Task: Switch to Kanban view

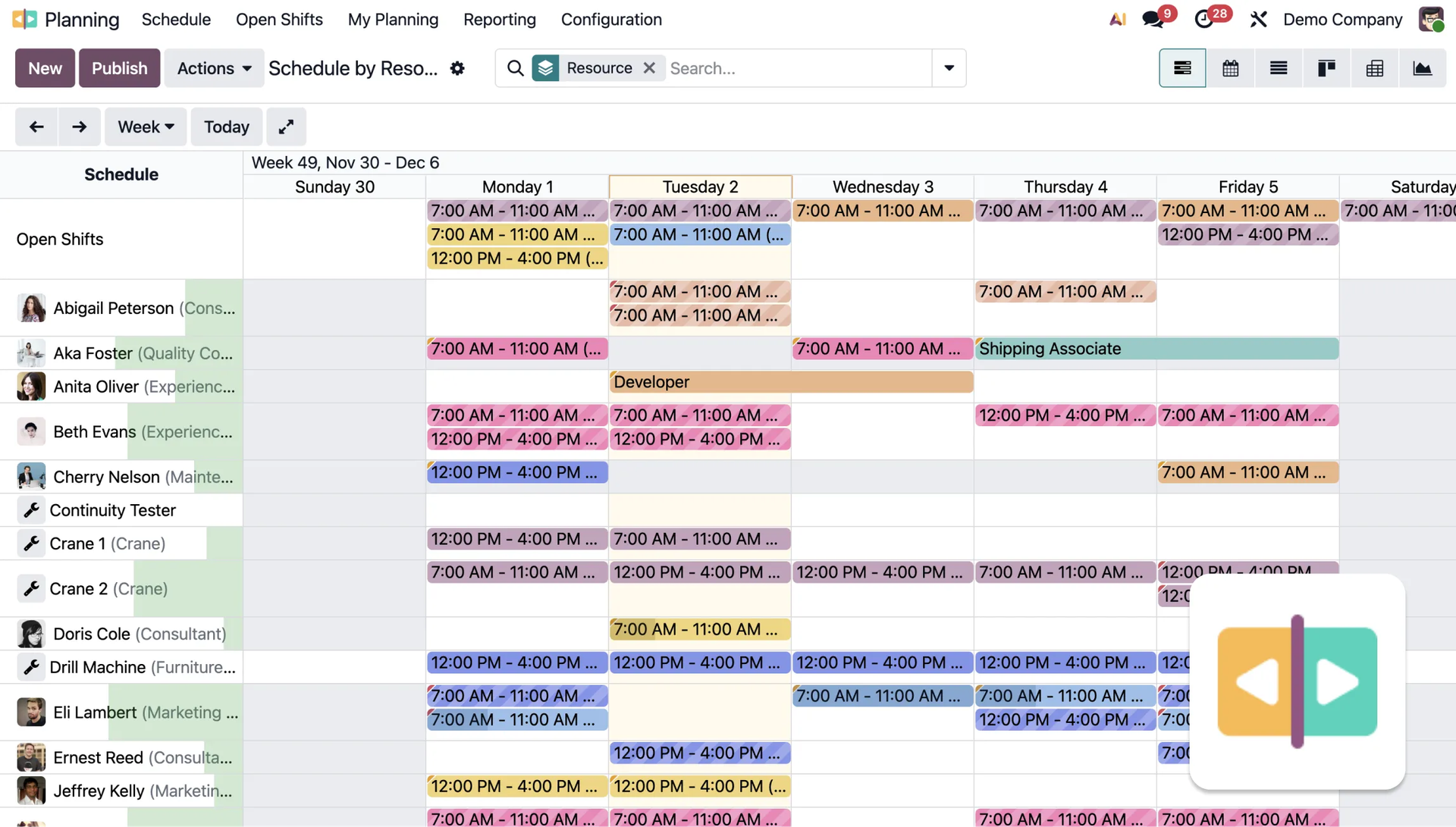Action: pyautogui.click(x=1326, y=68)
